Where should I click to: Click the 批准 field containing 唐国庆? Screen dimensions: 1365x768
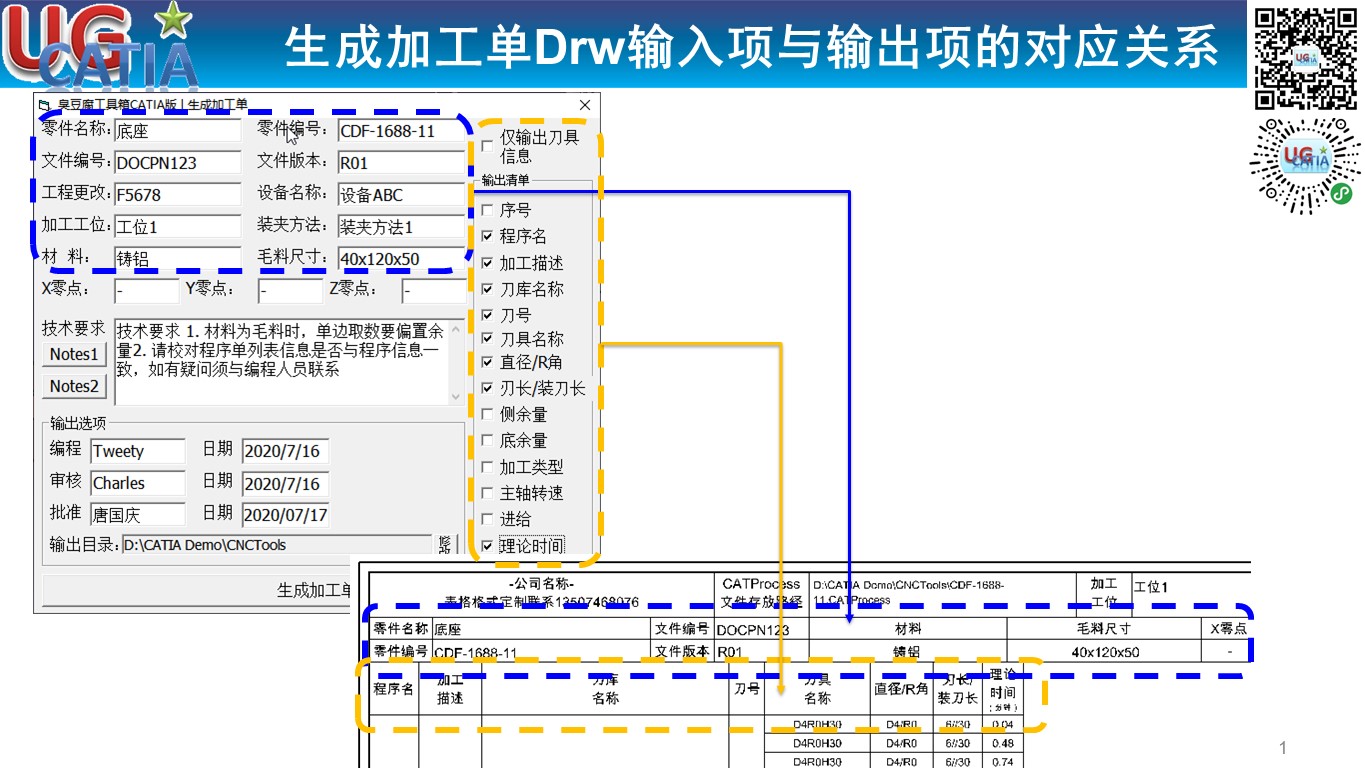click(x=138, y=515)
